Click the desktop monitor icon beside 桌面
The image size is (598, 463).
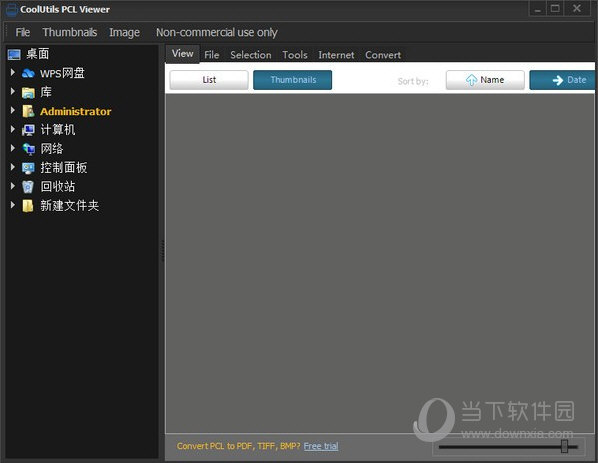14,55
